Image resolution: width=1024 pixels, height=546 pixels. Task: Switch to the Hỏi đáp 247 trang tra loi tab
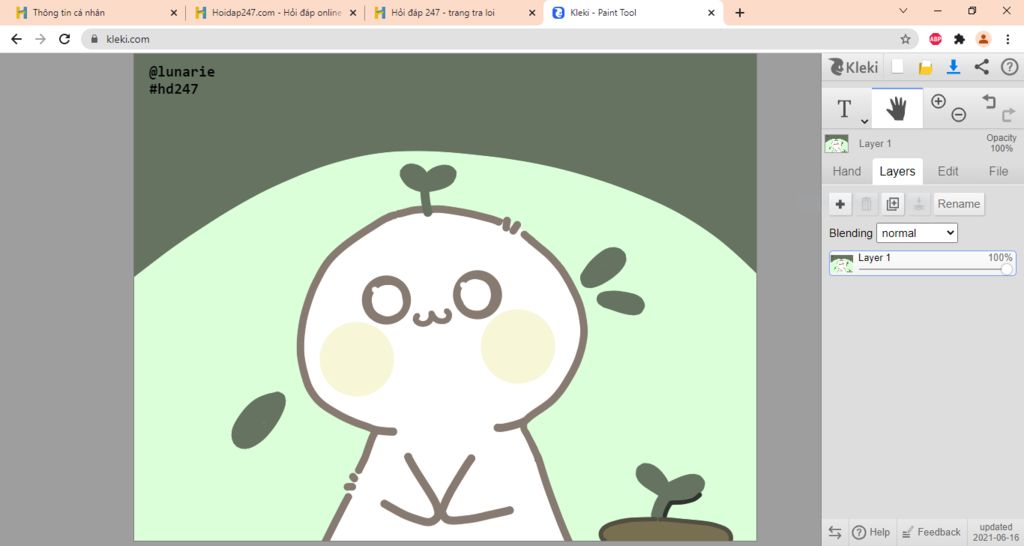454,12
